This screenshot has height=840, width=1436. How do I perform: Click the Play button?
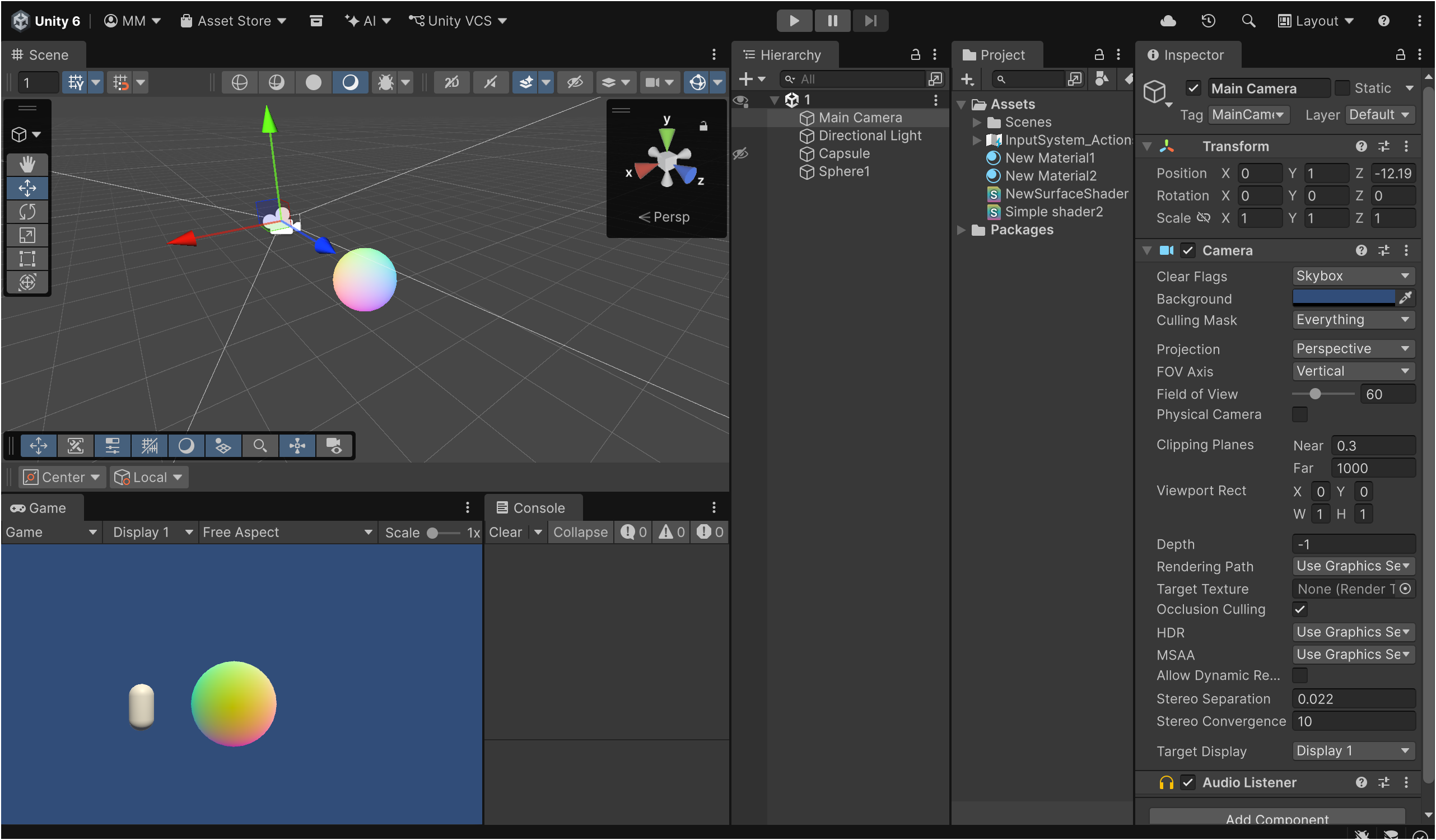point(794,21)
